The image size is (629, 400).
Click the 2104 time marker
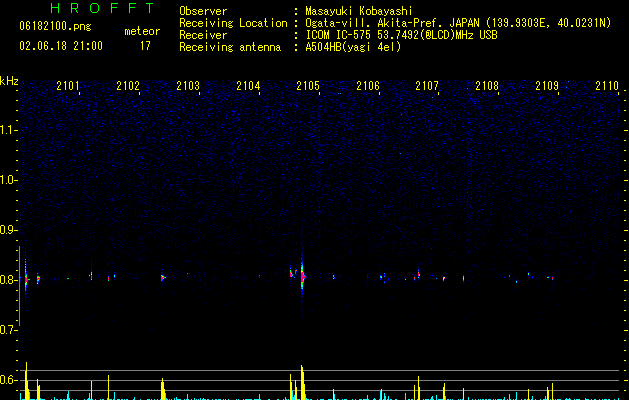tap(248, 86)
